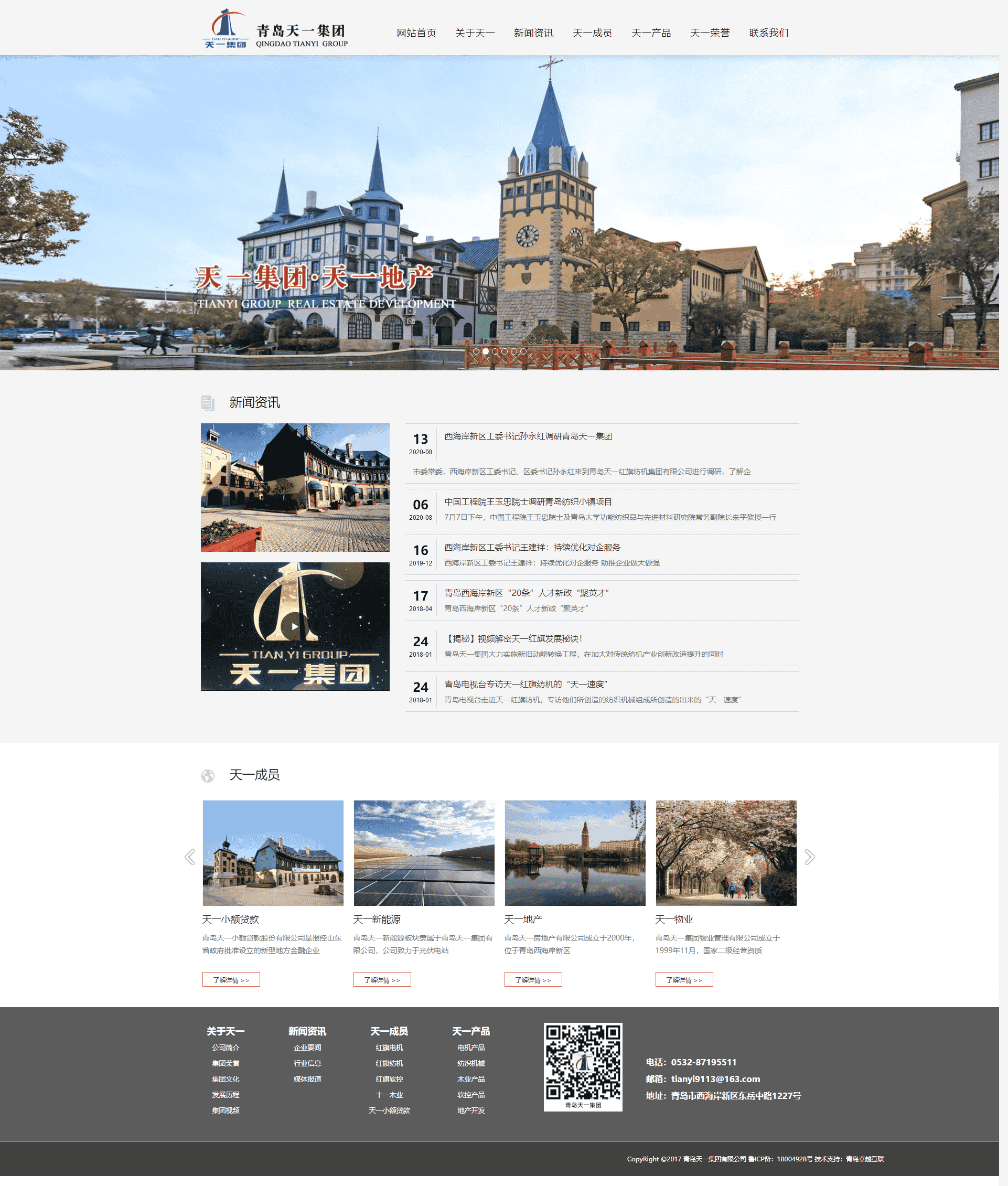Open the 天一地产 lake tower image
Image resolution: width=1008 pixels, height=1186 pixels.
point(575,853)
